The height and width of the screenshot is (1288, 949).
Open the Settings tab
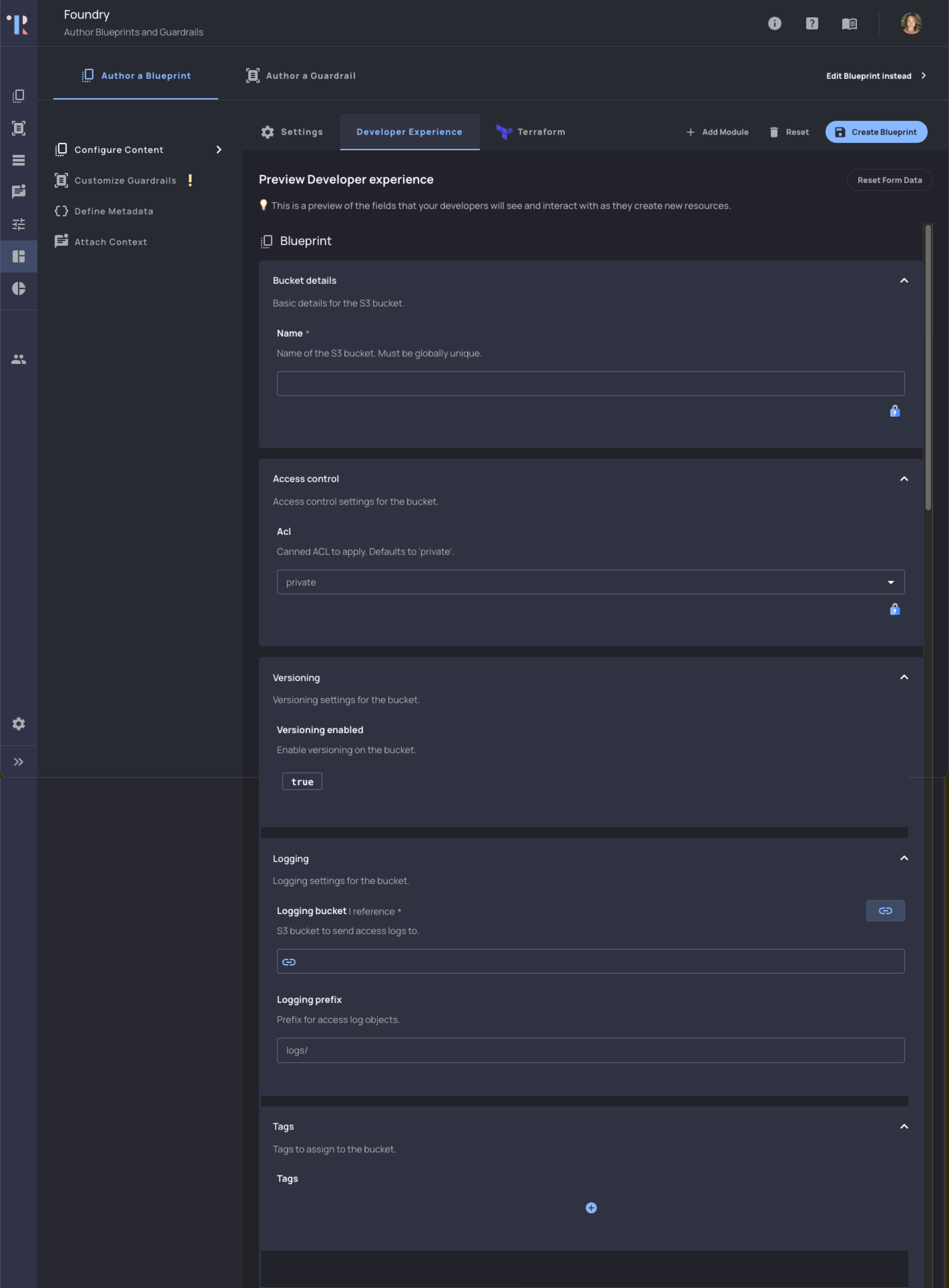[292, 131]
